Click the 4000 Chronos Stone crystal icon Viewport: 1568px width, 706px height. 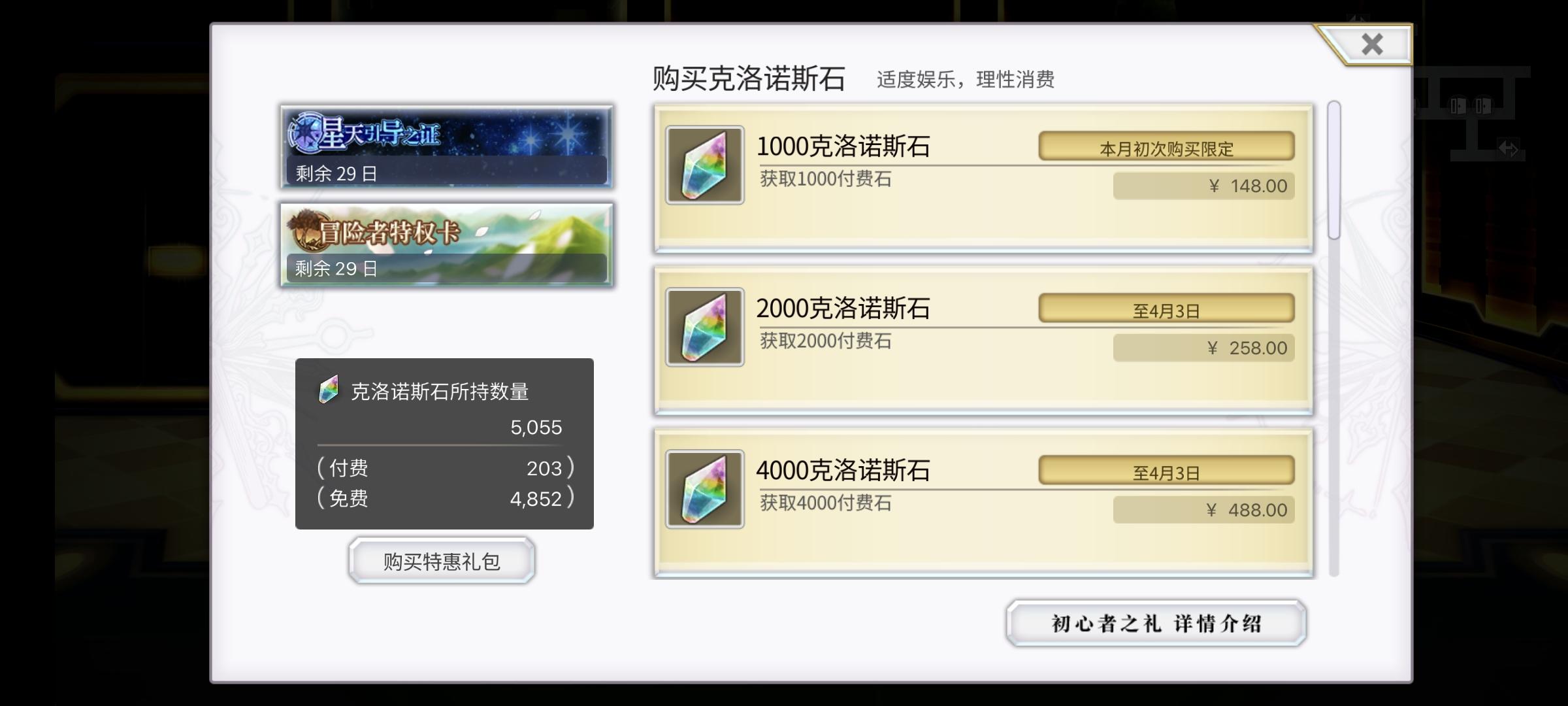pyautogui.click(x=704, y=489)
